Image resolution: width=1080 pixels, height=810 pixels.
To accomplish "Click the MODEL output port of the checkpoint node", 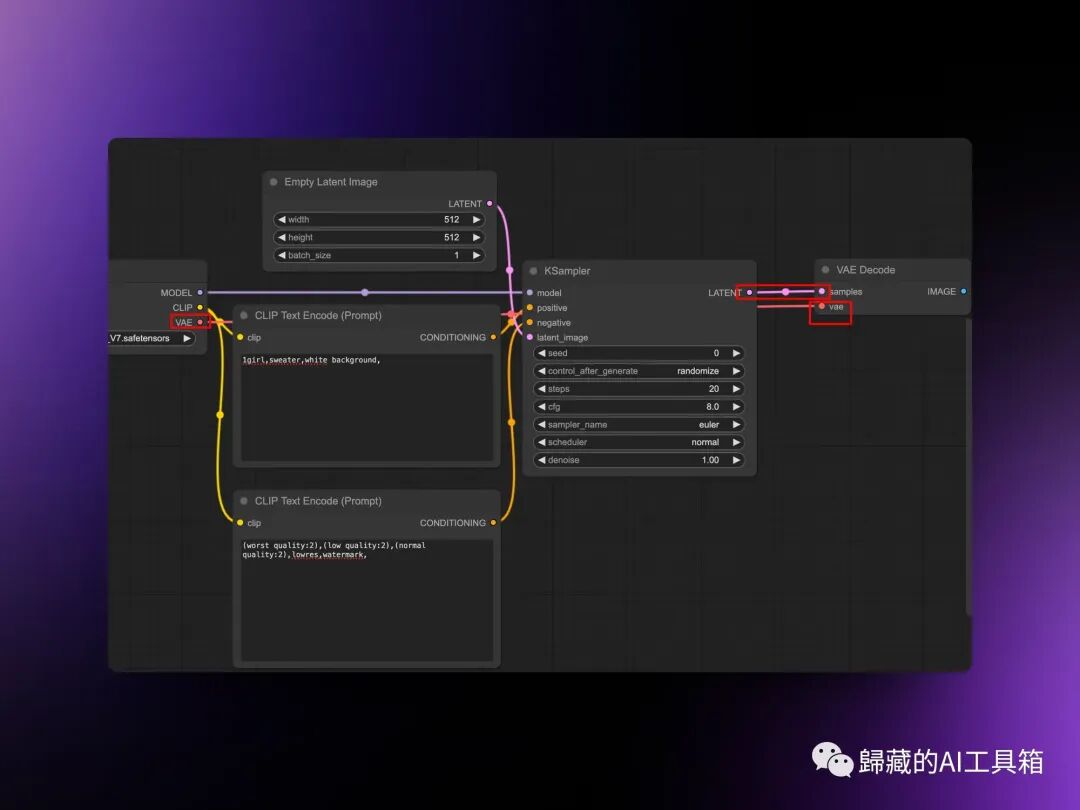I will click(x=200, y=293).
